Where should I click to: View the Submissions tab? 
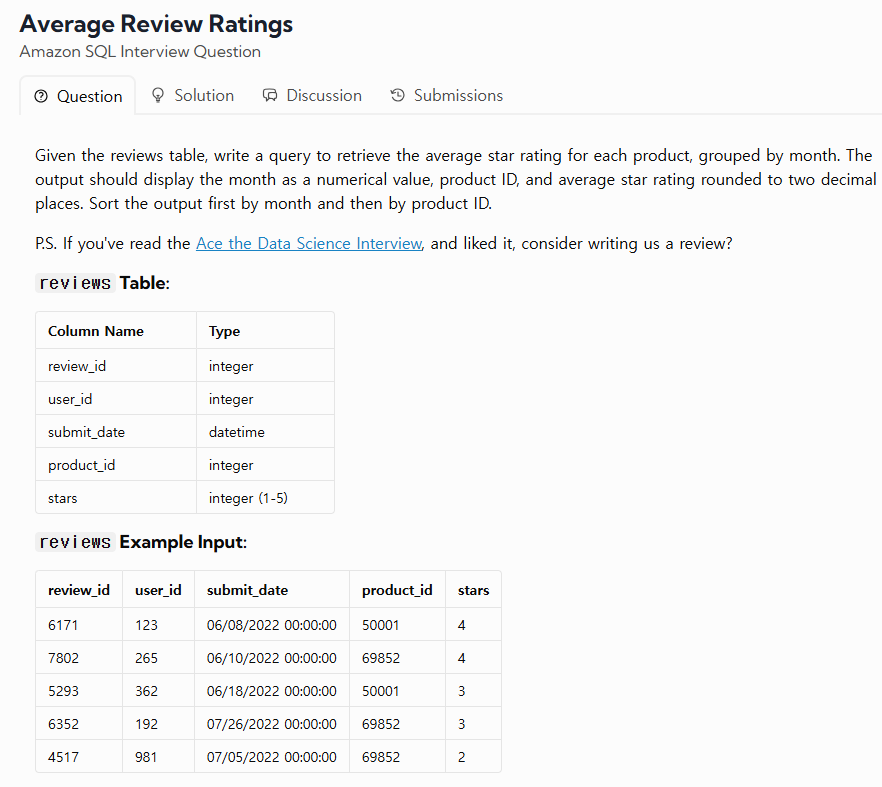[x=447, y=96]
